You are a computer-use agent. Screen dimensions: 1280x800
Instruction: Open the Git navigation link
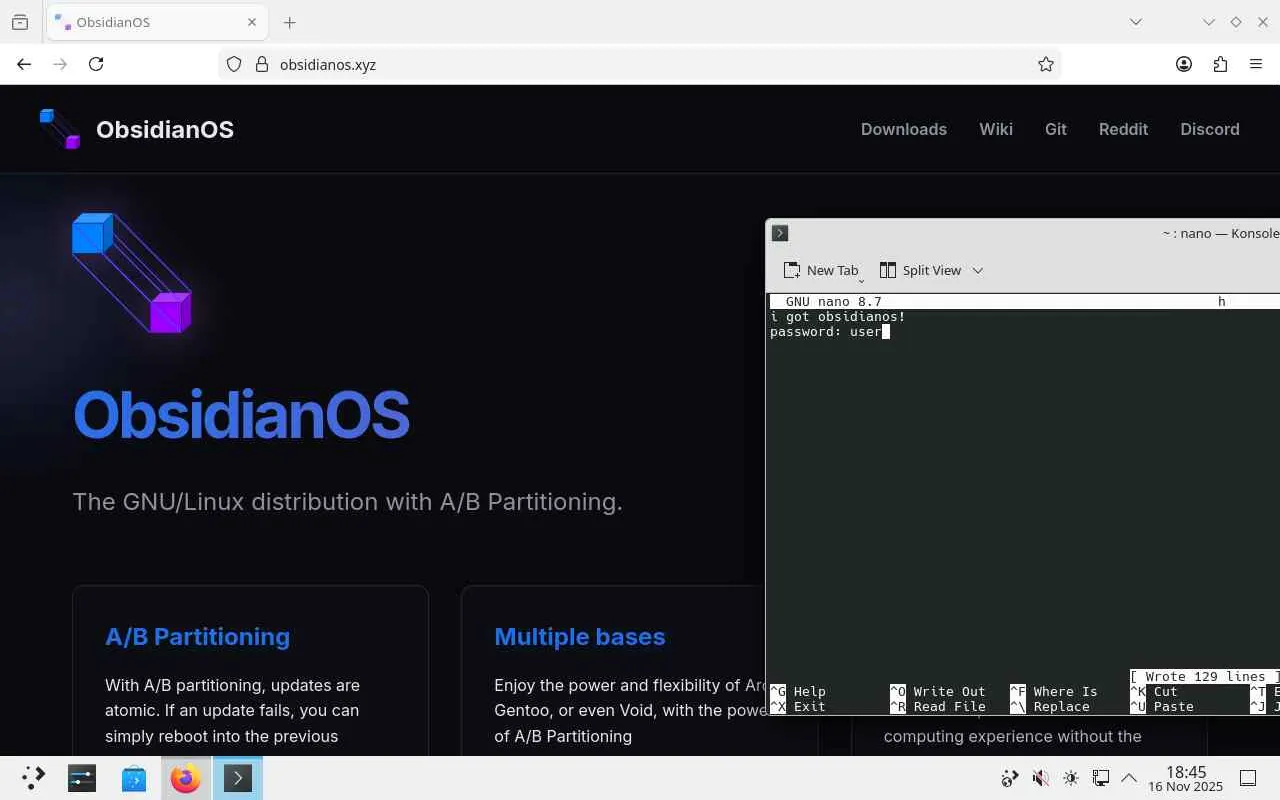coord(1056,129)
